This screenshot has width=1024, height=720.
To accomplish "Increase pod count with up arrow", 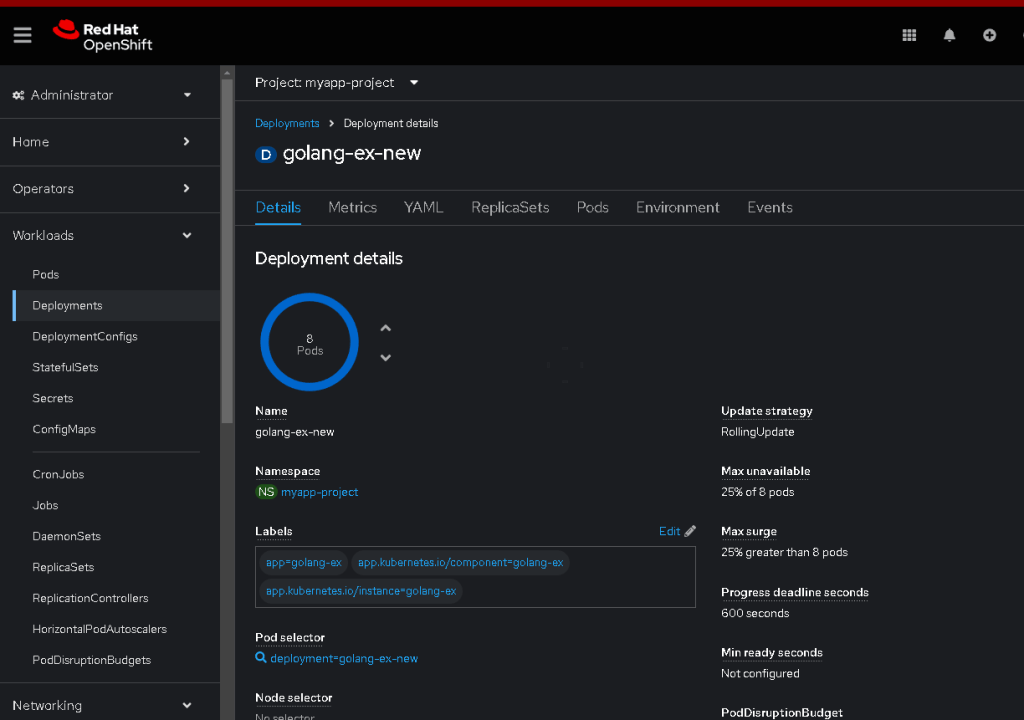I will [x=386, y=328].
